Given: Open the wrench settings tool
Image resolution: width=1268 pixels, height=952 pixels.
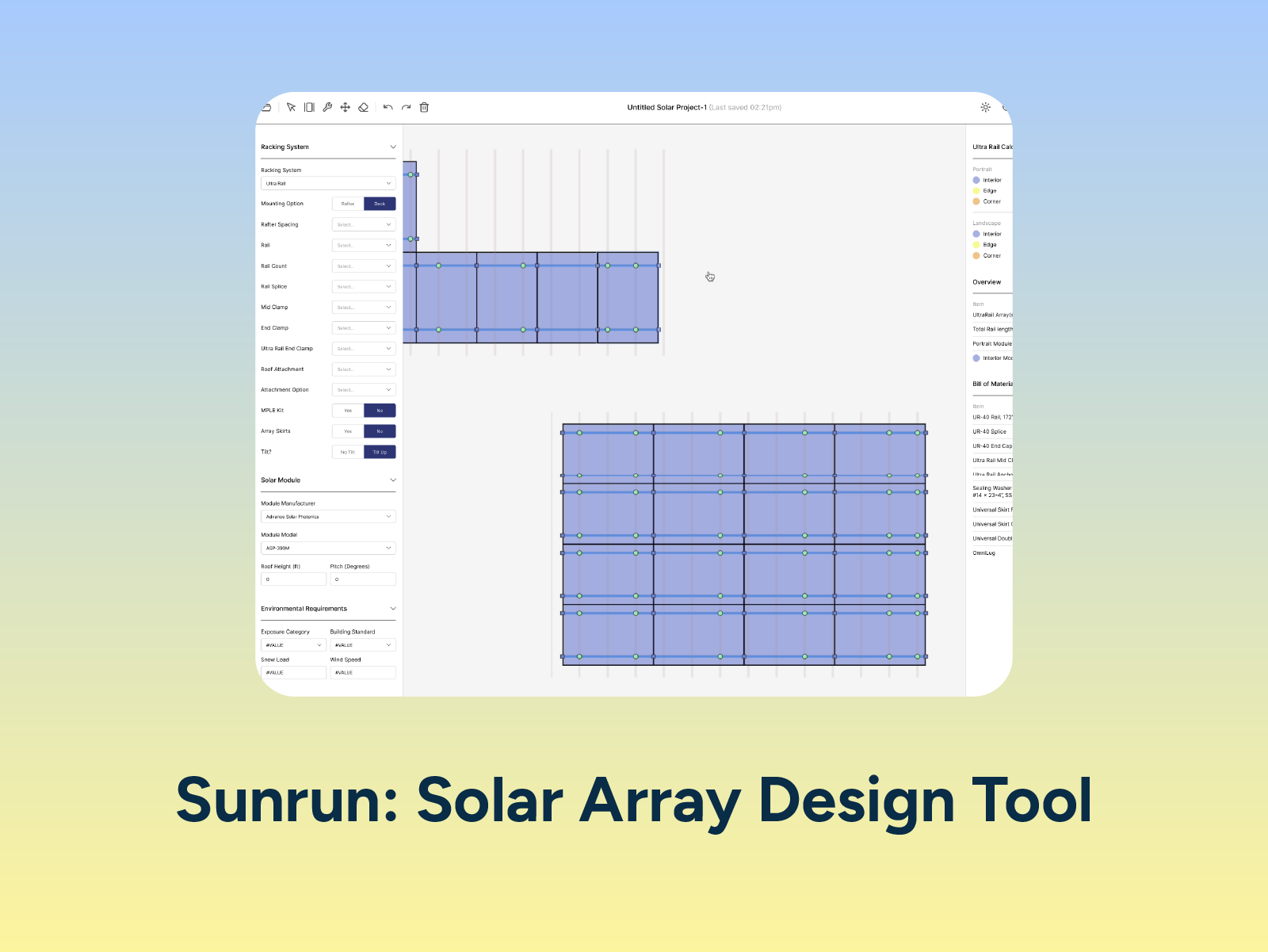Looking at the screenshot, I should tap(327, 107).
